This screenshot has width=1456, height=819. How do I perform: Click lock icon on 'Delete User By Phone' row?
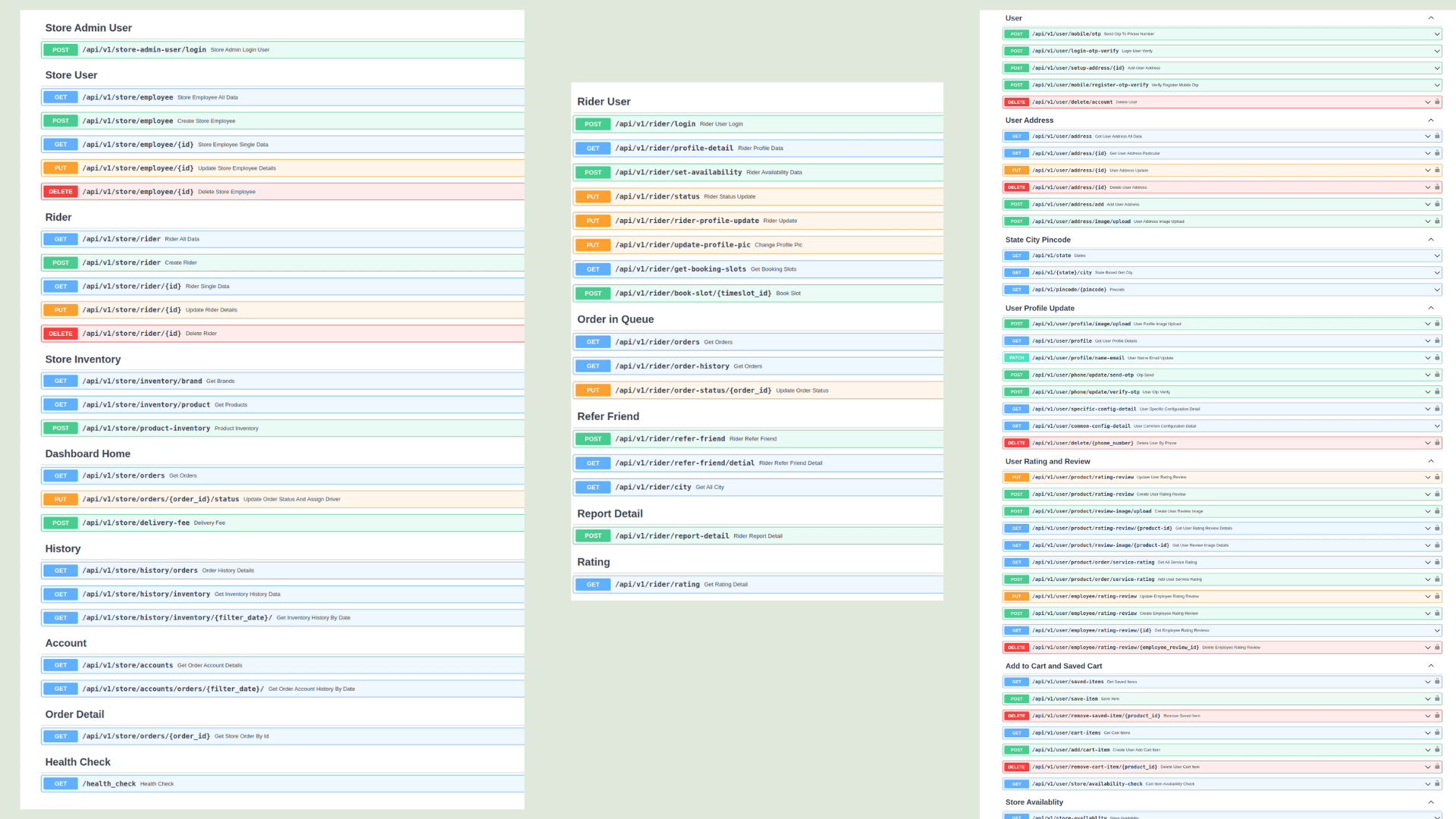tap(1437, 443)
